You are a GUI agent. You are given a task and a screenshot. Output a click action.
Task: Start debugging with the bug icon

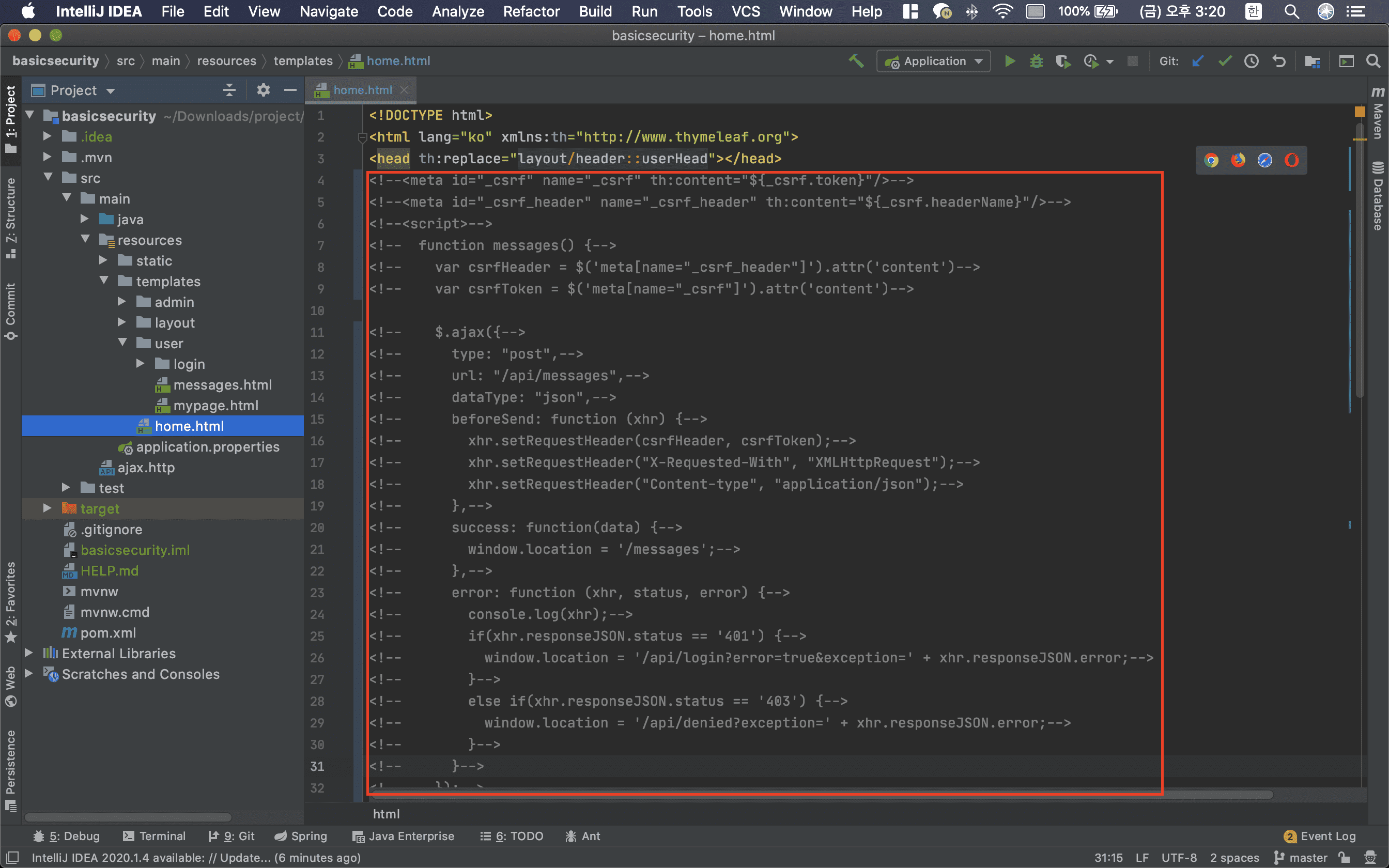1036,61
